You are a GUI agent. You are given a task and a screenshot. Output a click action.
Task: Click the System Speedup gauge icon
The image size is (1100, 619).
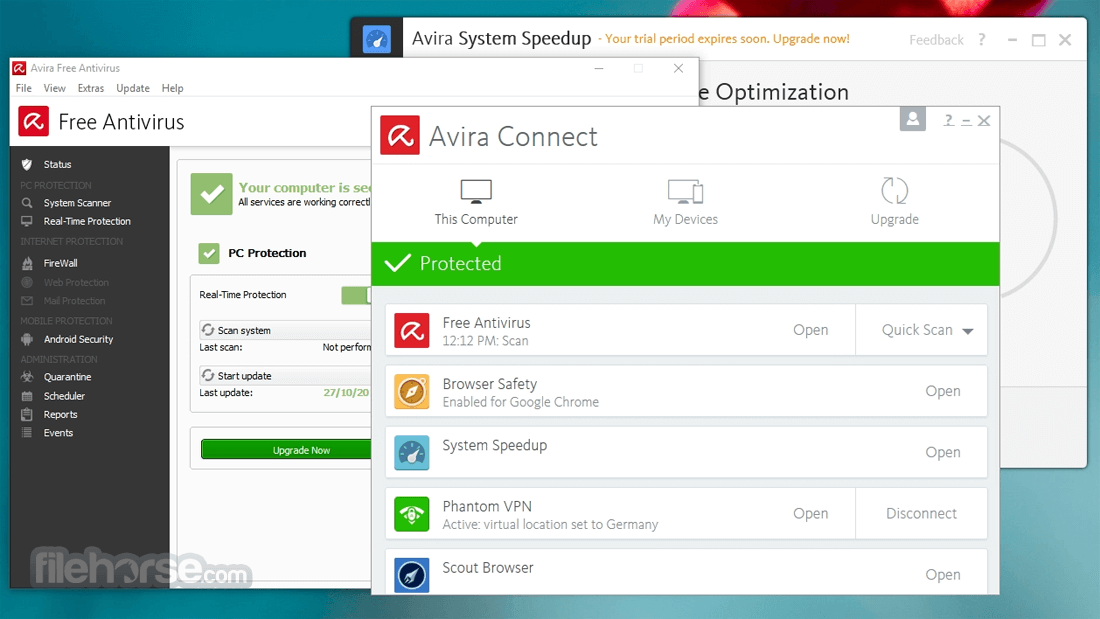tap(411, 452)
